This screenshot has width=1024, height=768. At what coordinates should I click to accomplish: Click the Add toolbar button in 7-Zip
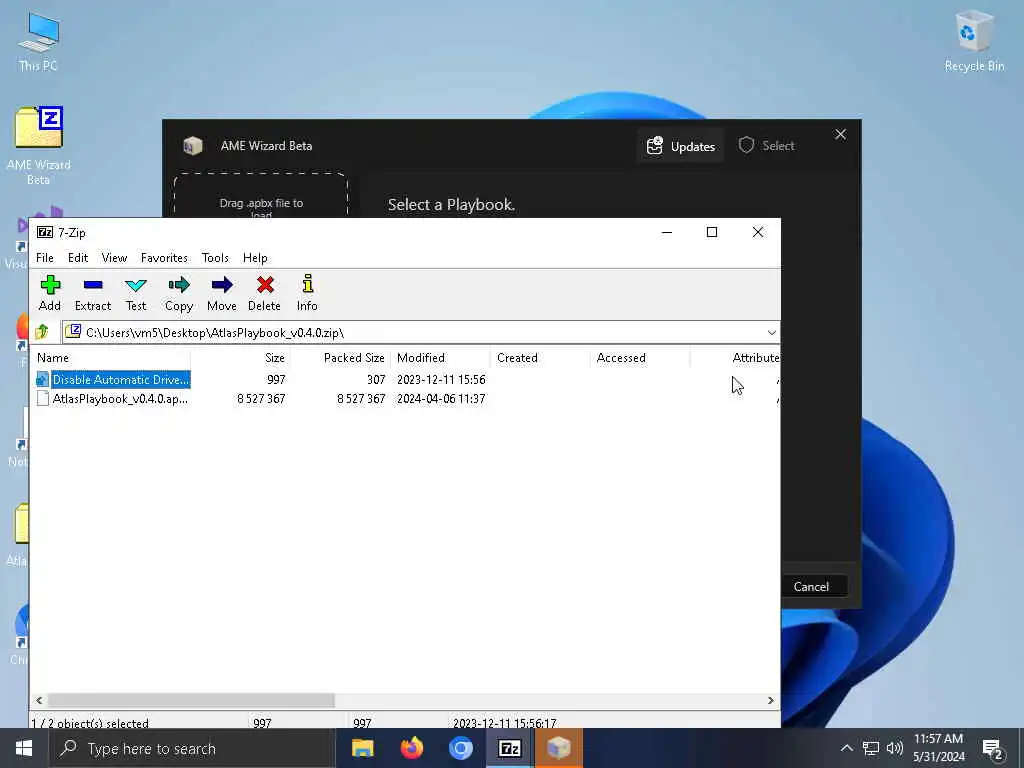pos(50,293)
